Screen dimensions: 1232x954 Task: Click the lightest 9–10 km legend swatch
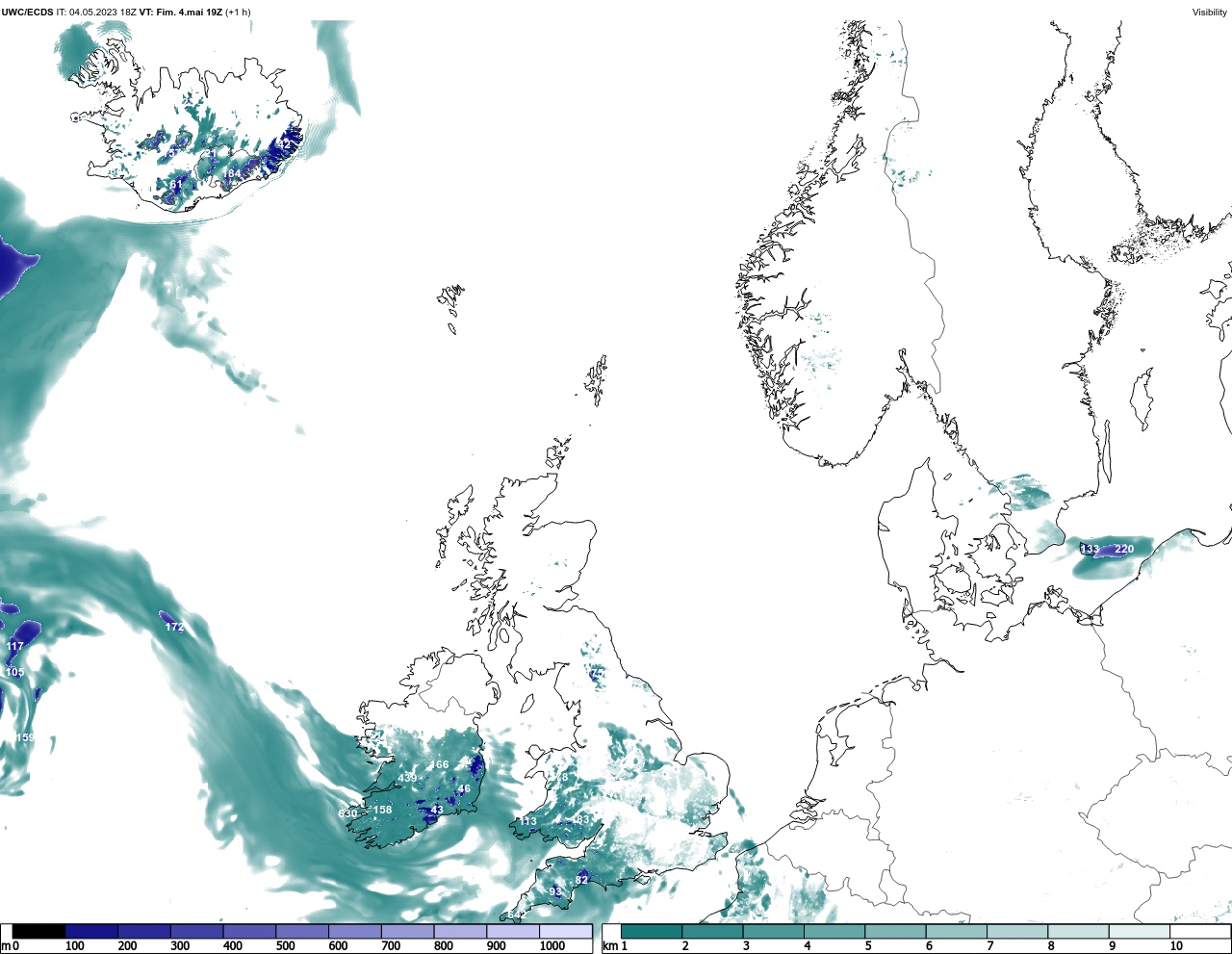1140,932
